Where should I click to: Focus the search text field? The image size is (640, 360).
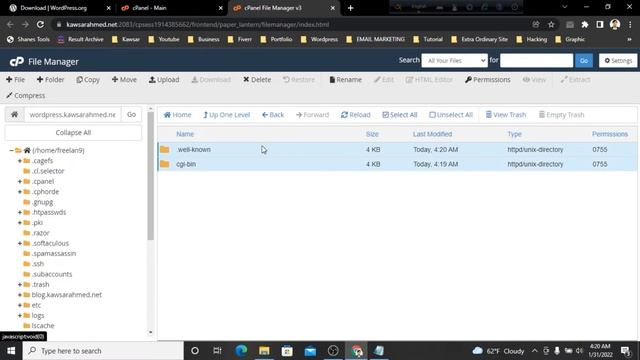coord(536,60)
